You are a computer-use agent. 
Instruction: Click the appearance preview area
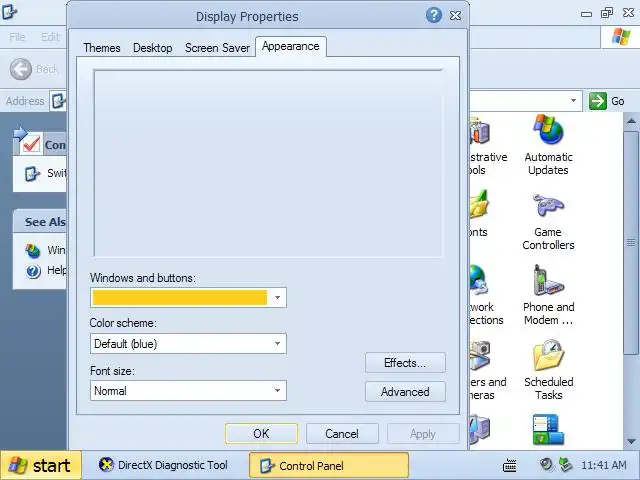pyautogui.click(x=268, y=163)
